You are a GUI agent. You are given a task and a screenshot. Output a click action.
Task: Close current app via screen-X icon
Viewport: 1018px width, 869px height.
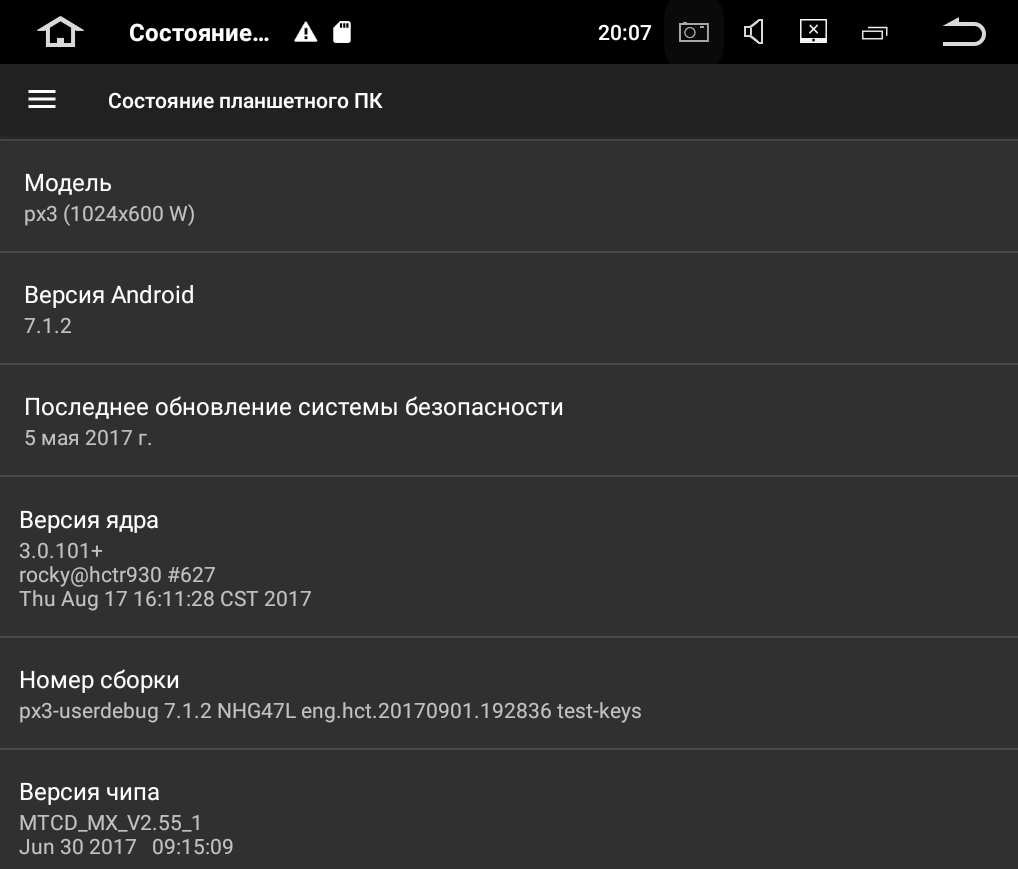(x=813, y=31)
